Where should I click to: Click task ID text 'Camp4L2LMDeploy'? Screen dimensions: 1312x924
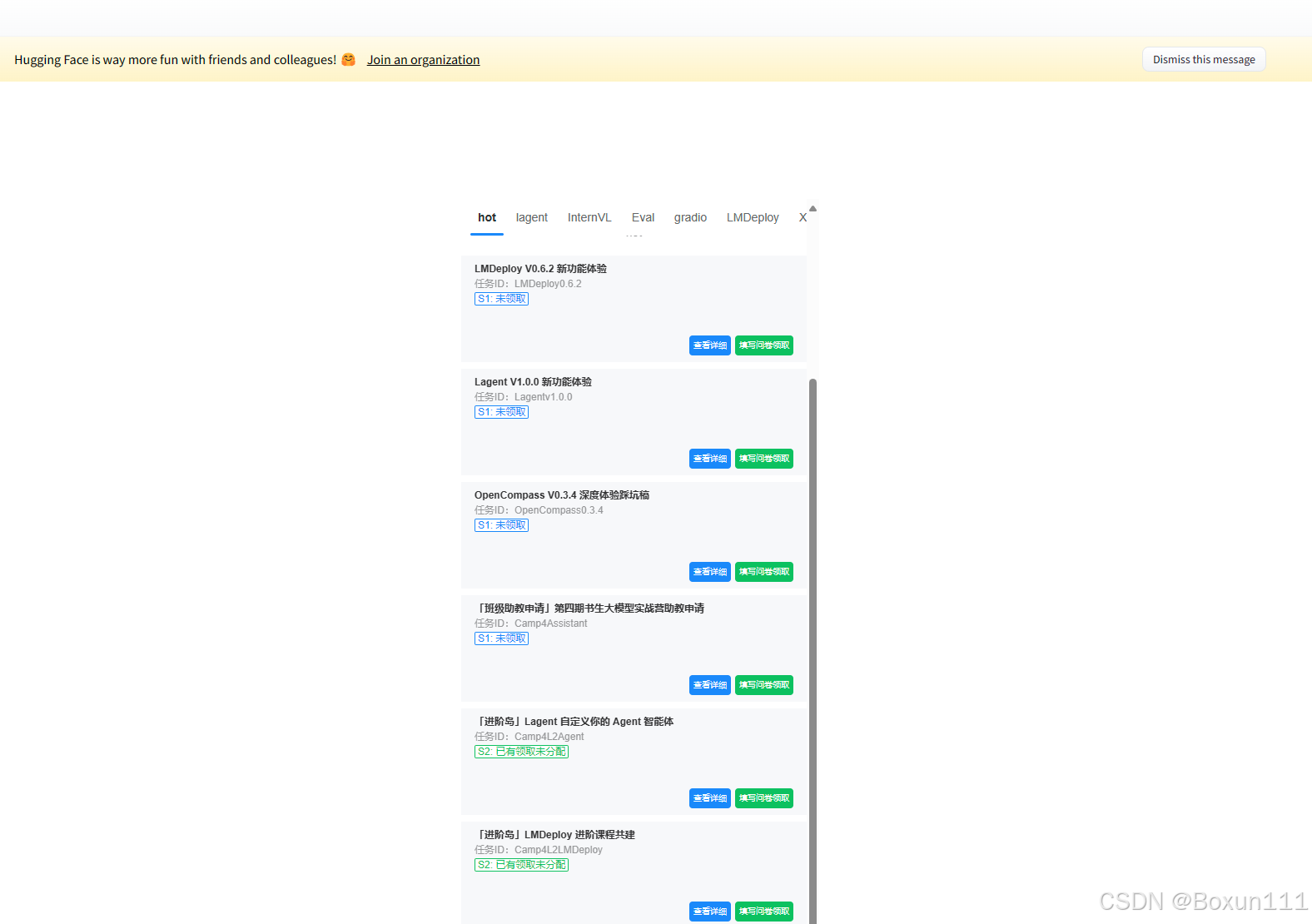pos(558,850)
